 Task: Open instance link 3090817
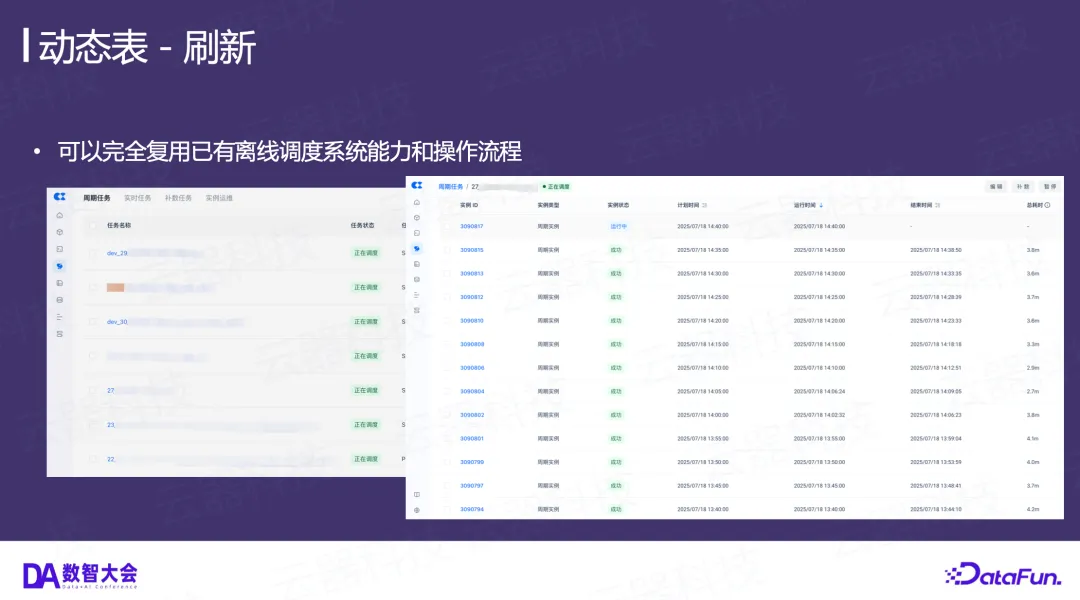click(x=471, y=226)
